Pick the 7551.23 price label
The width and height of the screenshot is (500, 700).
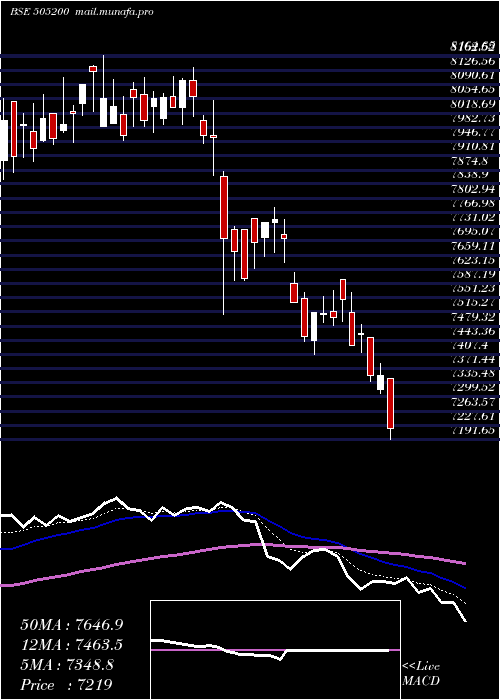point(472,288)
